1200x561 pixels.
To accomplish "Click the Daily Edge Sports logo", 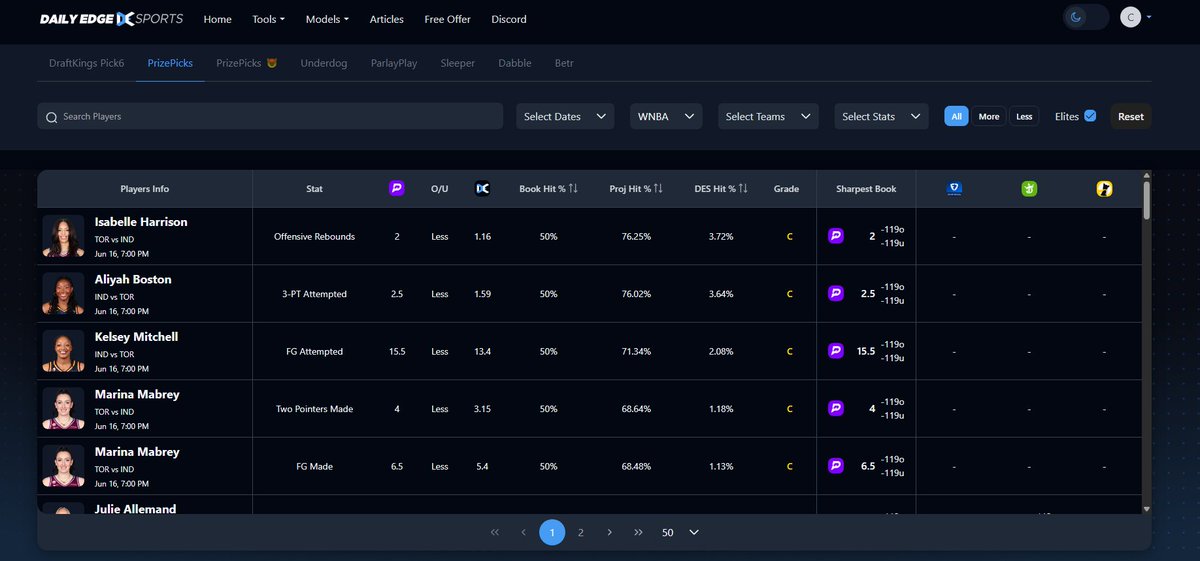I will click(x=111, y=19).
